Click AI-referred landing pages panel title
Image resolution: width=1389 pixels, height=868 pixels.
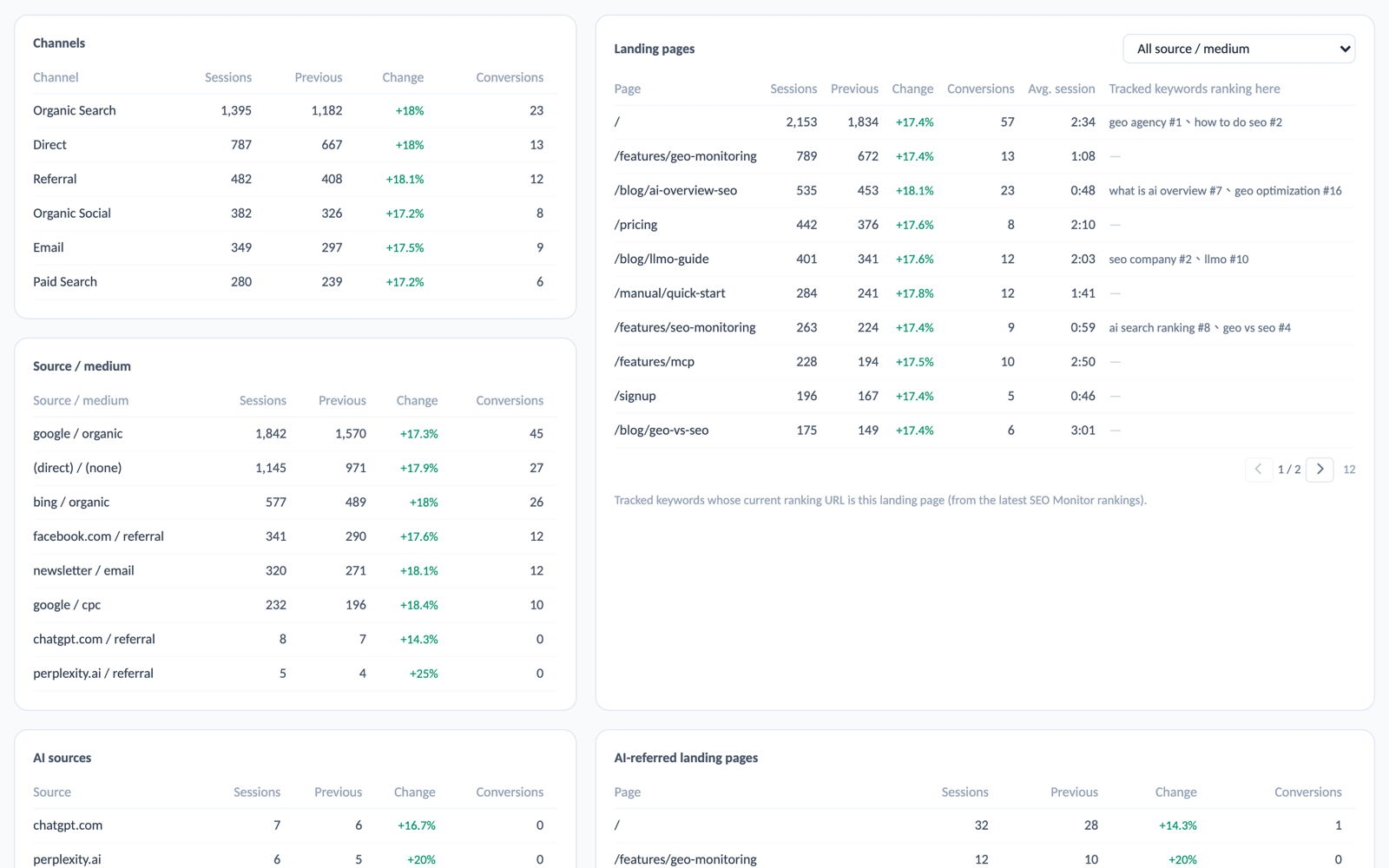tap(686, 758)
